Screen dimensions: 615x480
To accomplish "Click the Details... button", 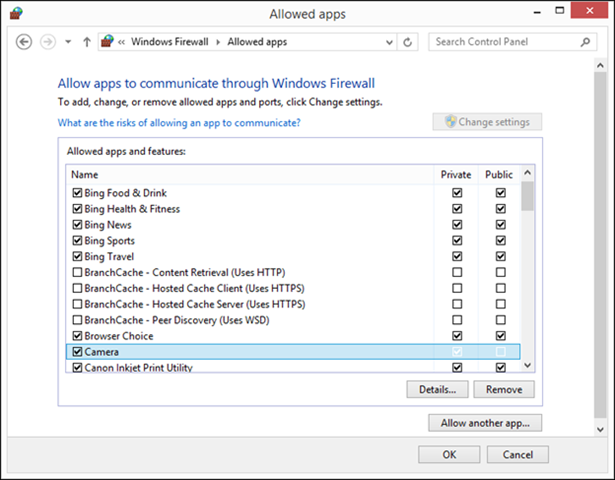I will (437, 389).
